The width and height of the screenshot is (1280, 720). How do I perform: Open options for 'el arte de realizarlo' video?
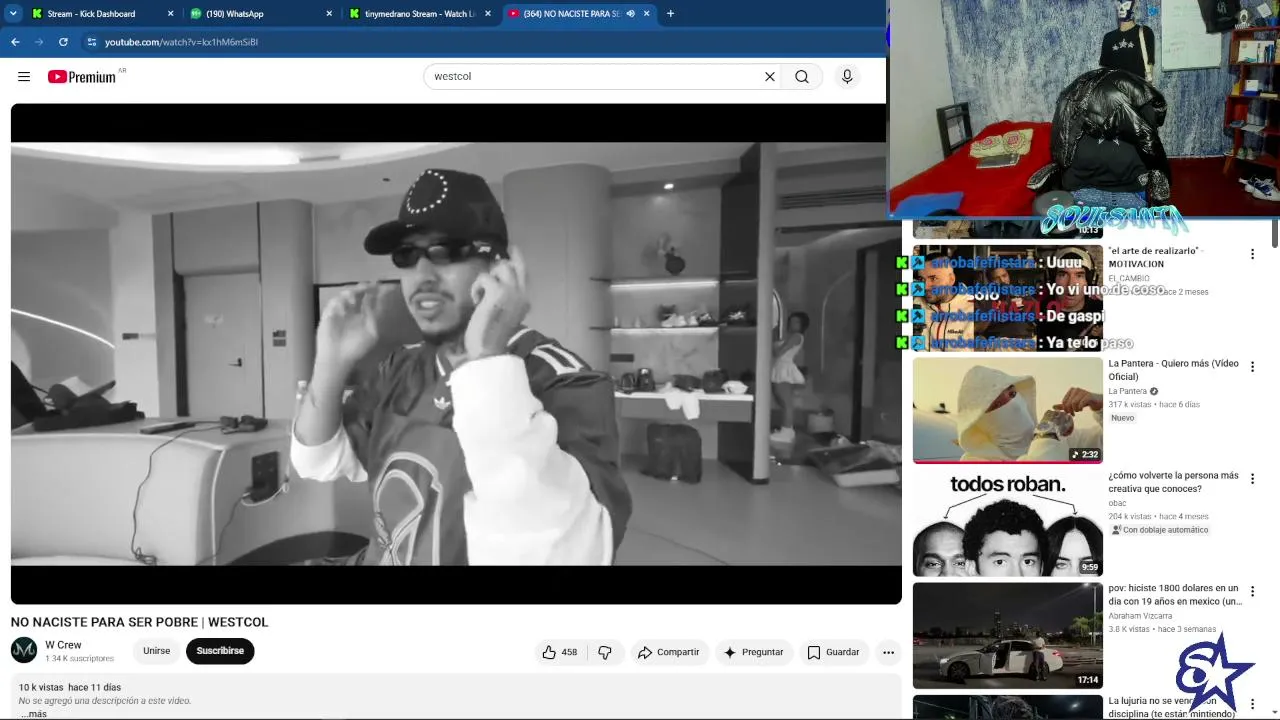tap(1252, 255)
